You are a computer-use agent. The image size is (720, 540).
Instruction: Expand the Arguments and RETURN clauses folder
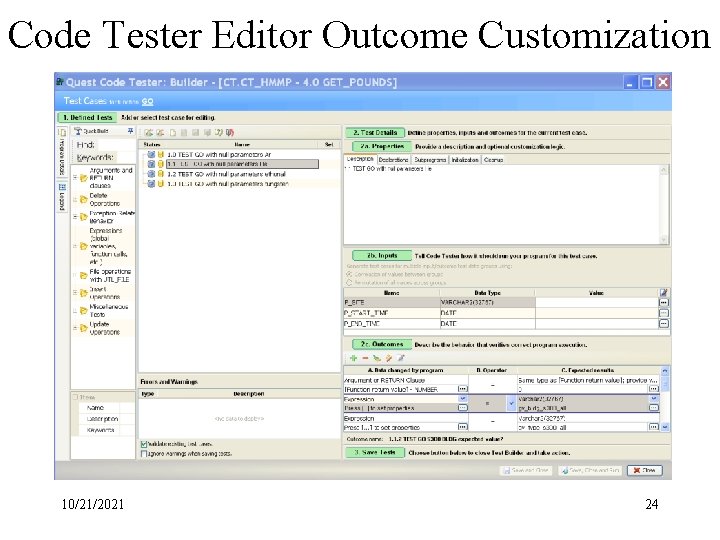75,178
